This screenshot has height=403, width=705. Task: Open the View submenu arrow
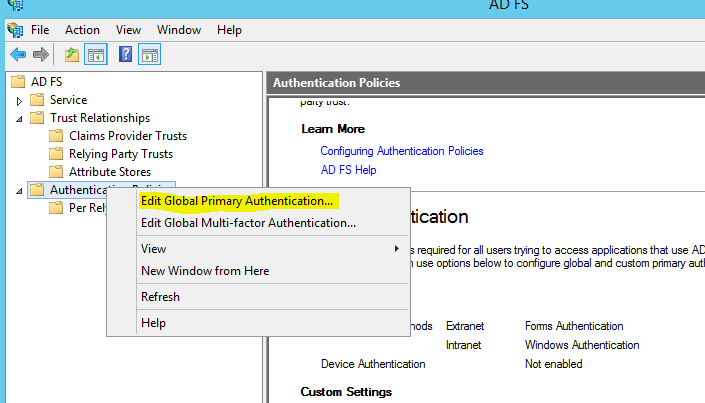397,249
